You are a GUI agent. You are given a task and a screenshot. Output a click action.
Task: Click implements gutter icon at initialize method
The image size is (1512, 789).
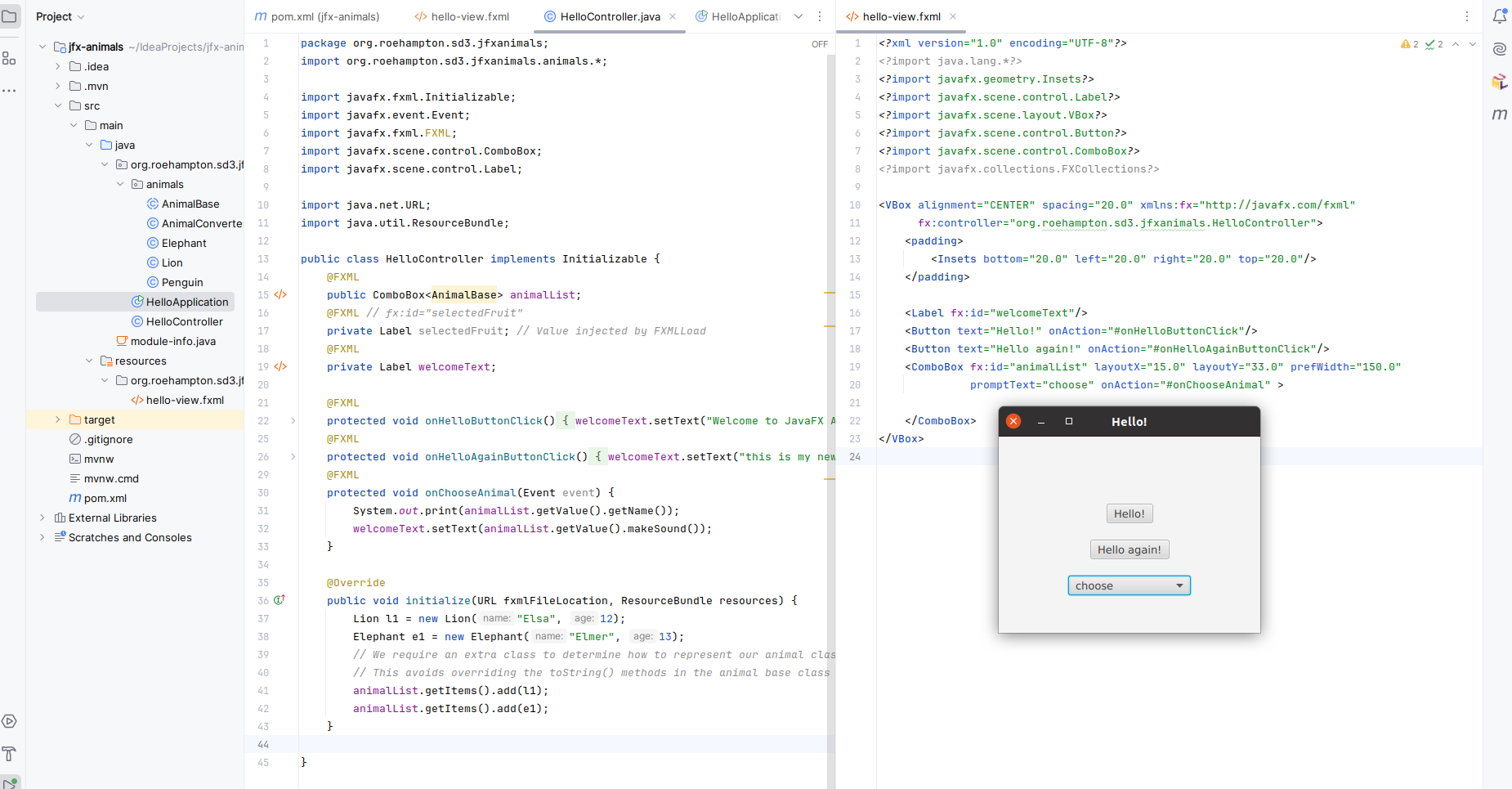pyautogui.click(x=280, y=600)
